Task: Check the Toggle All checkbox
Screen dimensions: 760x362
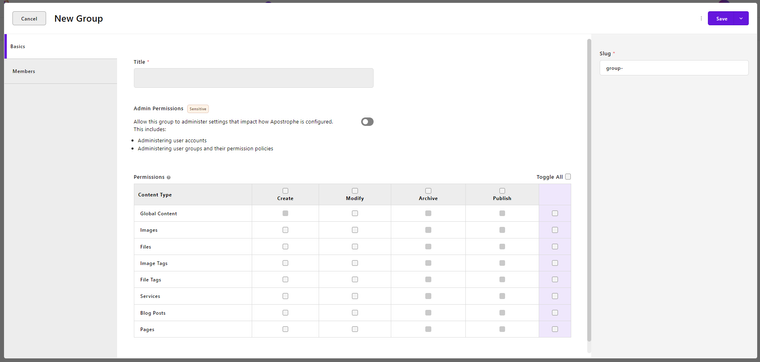Action: [568, 177]
